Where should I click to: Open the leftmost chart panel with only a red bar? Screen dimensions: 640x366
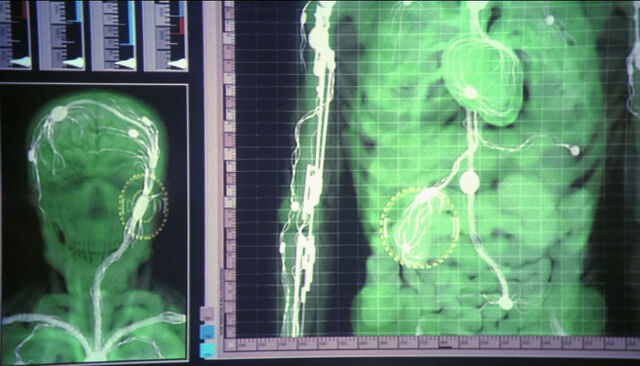pyautogui.click(x=15, y=34)
